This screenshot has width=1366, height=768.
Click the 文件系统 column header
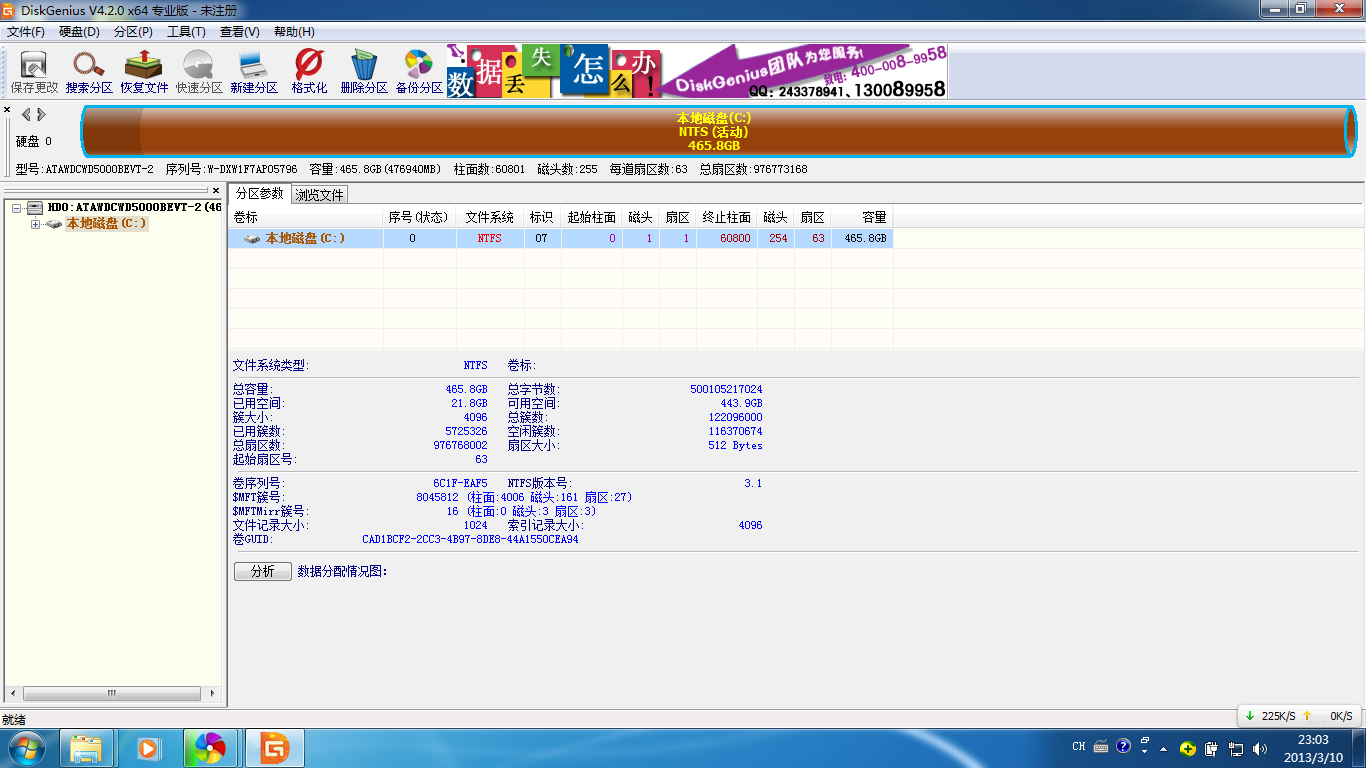click(490, 217)
